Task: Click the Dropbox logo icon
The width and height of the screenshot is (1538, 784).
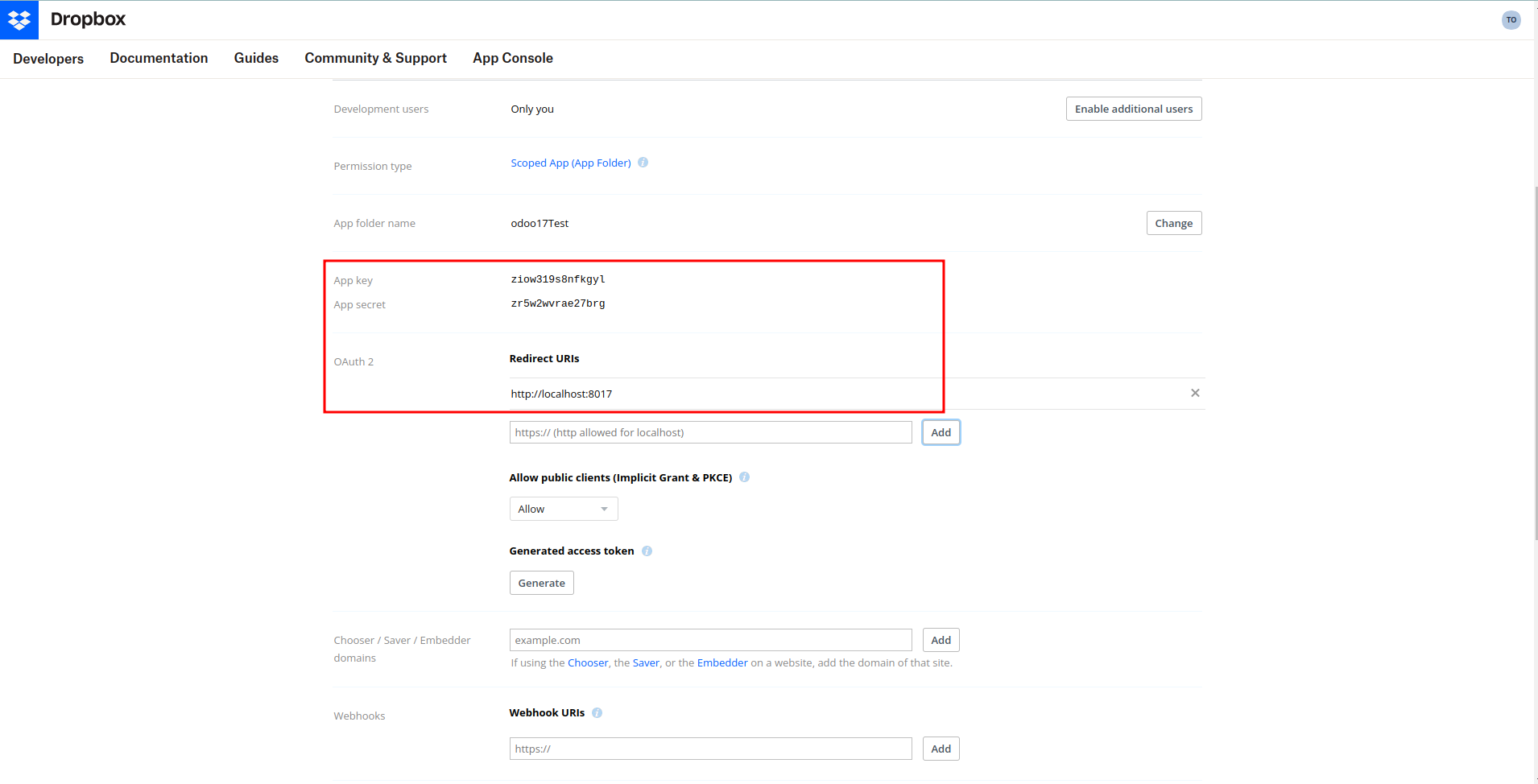Action: 19,19
